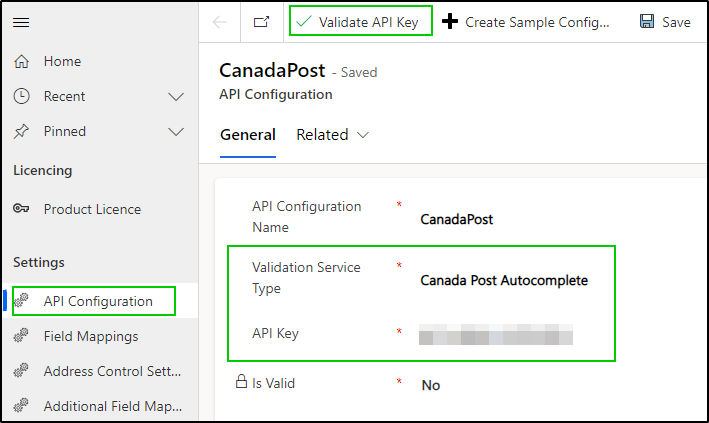Open the Related tab dropdown
This screenshot has width=709, height=423.
(x=332, y=135)
